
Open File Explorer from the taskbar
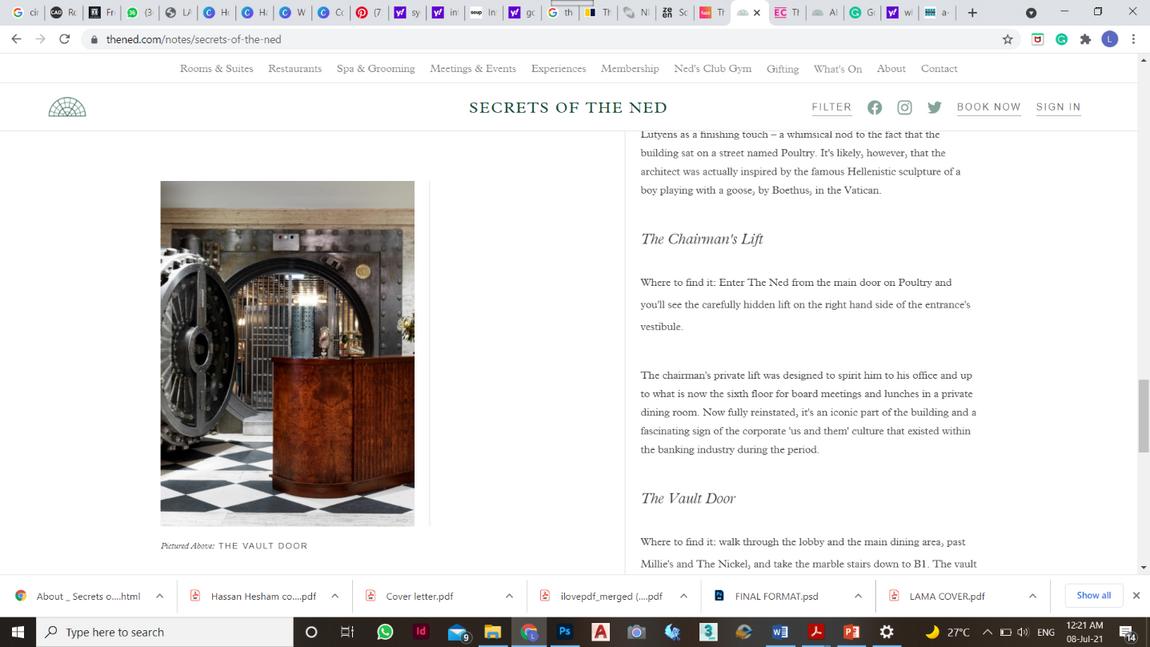[493, 632]
